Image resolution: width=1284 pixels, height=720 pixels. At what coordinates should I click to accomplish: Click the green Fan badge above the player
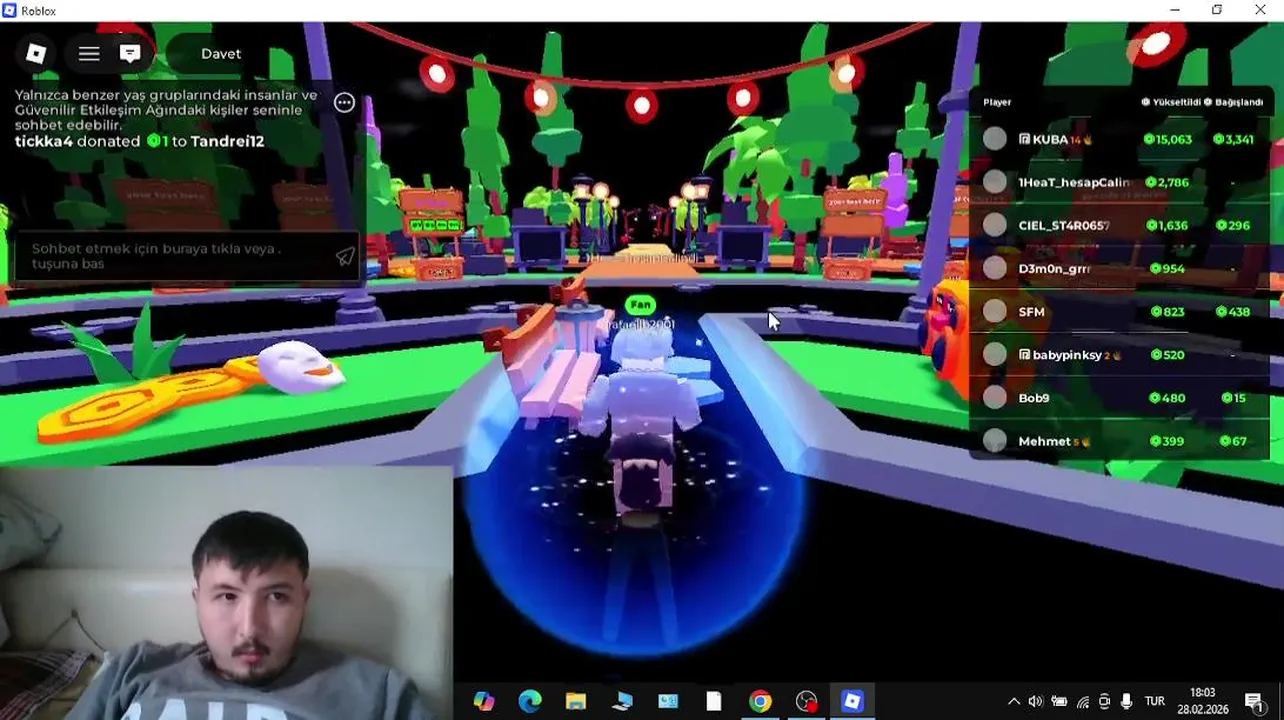pyautogui.click(x=640, y=304)
